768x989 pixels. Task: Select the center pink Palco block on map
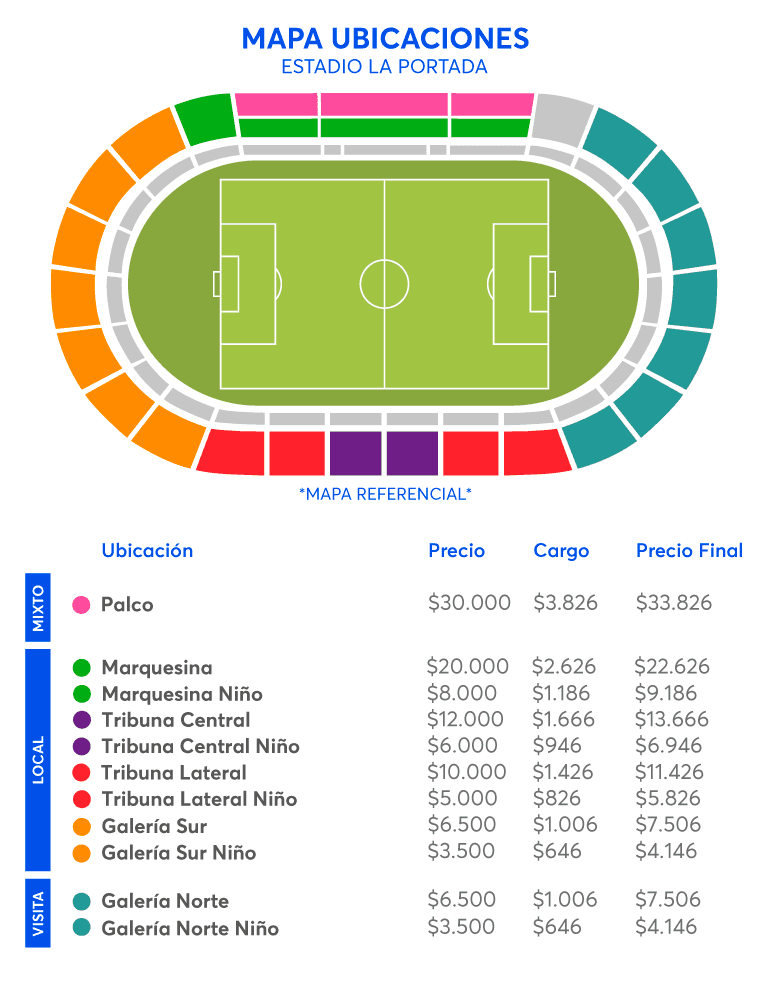tap(384, 104)
